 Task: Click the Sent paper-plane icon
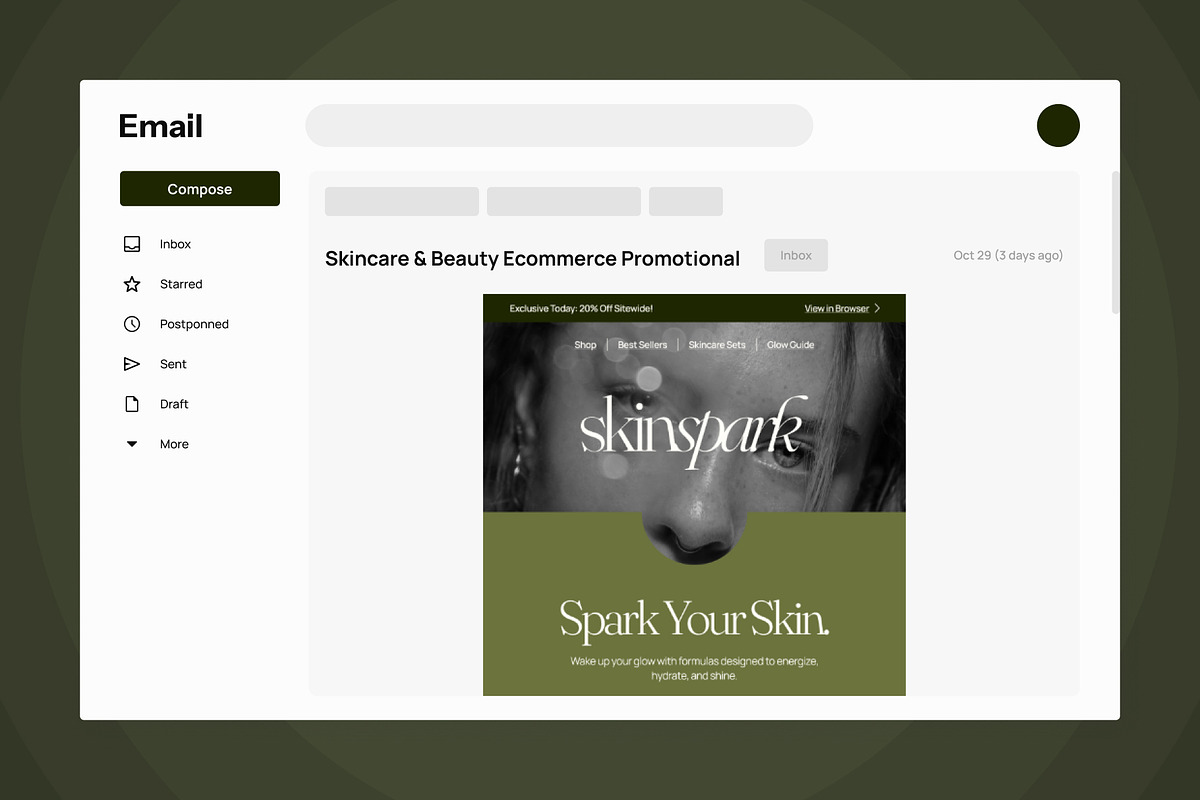tap(132, 364)
